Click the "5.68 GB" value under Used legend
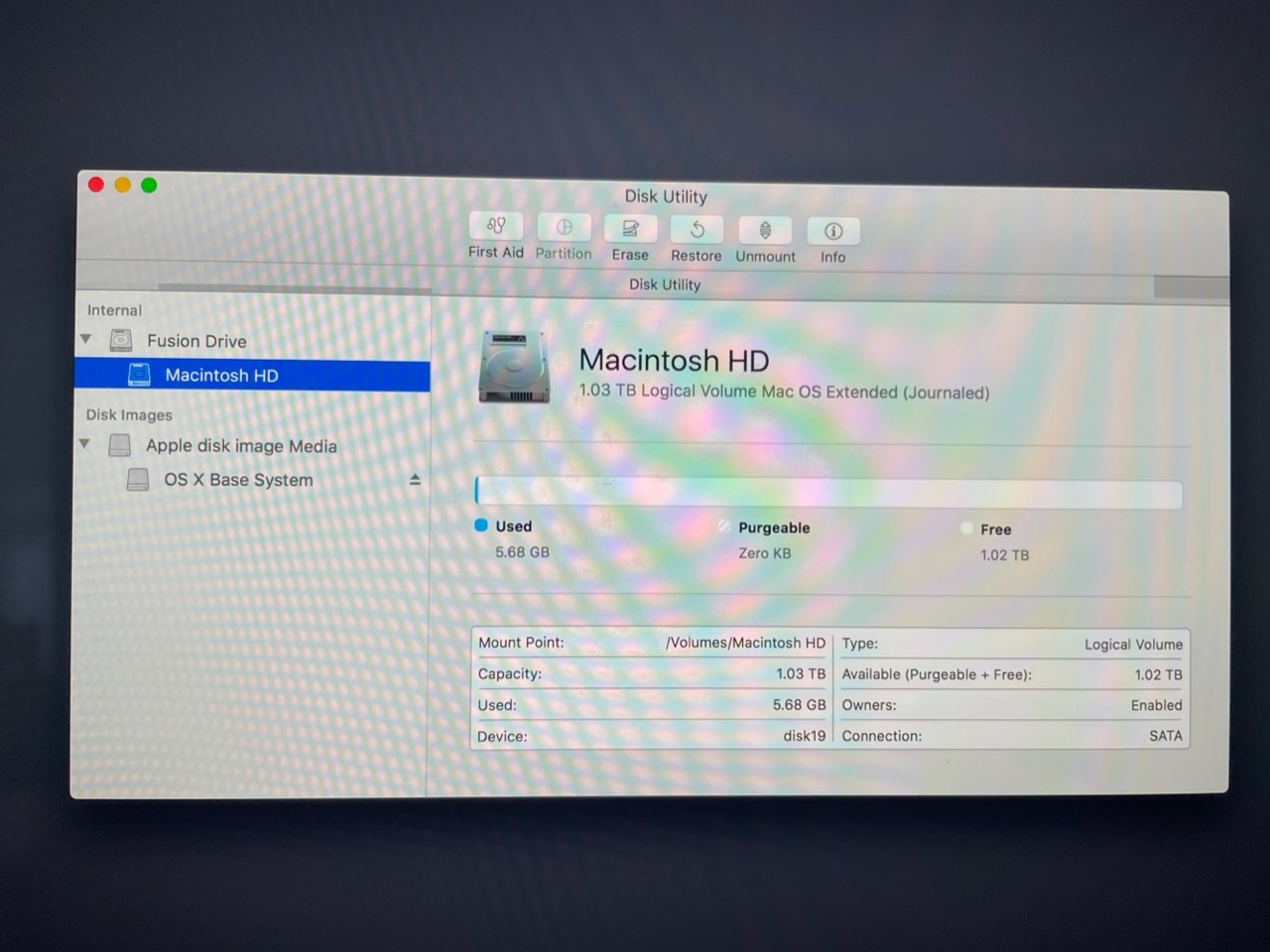The width and height of the screenshot is (1270, 952). (x=522, y=552)
